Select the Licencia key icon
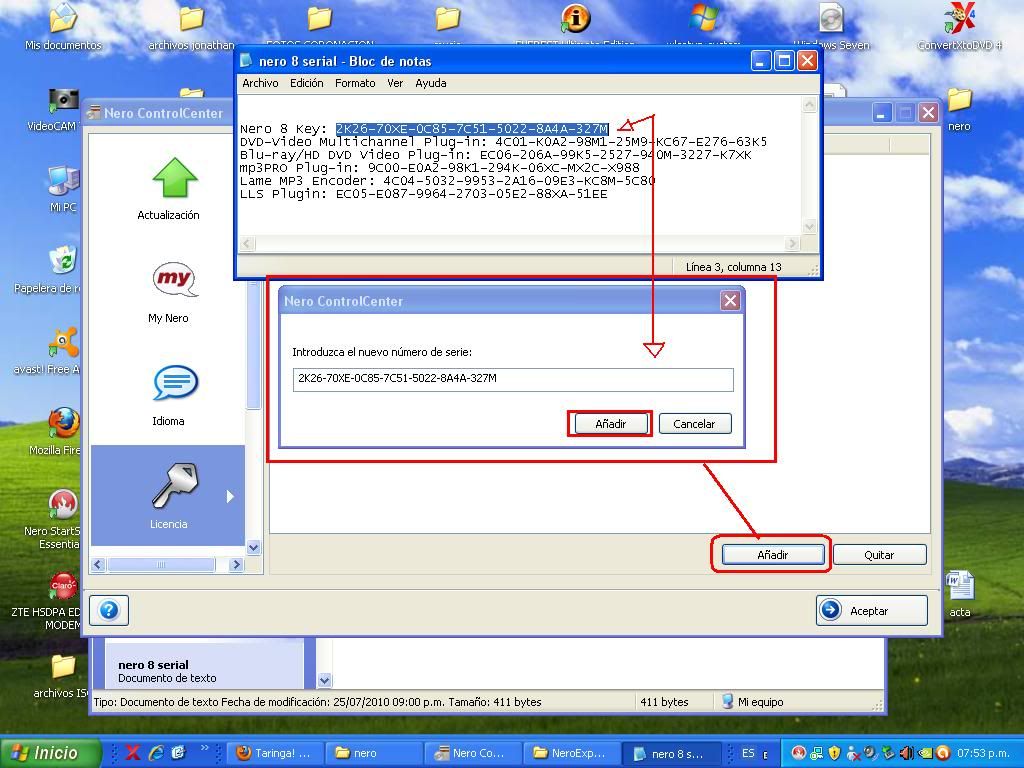 (x=175, y=486)
